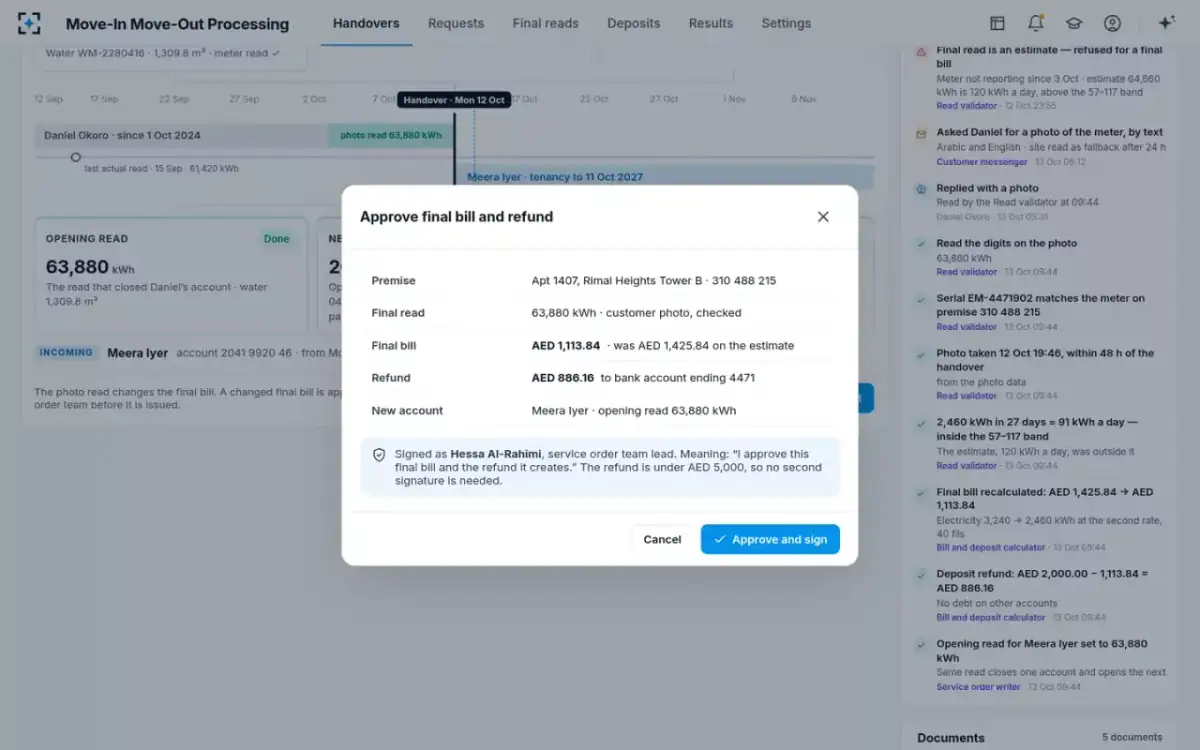Open the Customer messenger link
The width and height of the screenshot is (1200, 750).
point(982,162)
